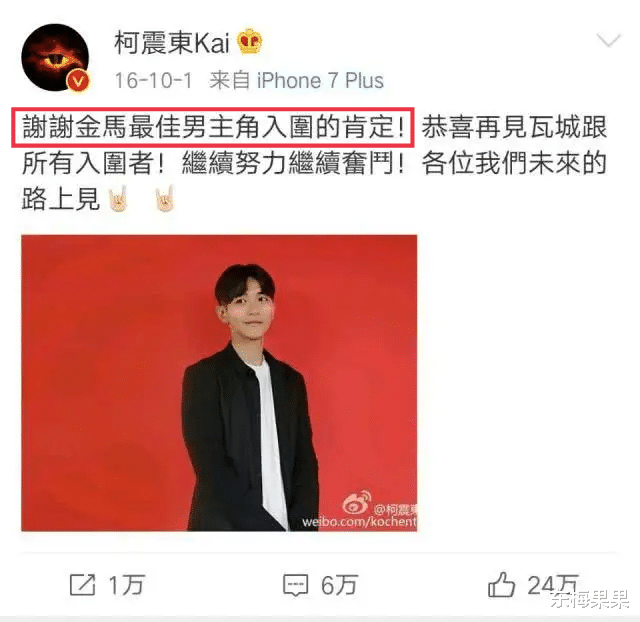Expand the post options chevron
Viewport: 640px width, 622px height.
pos(609,41)
